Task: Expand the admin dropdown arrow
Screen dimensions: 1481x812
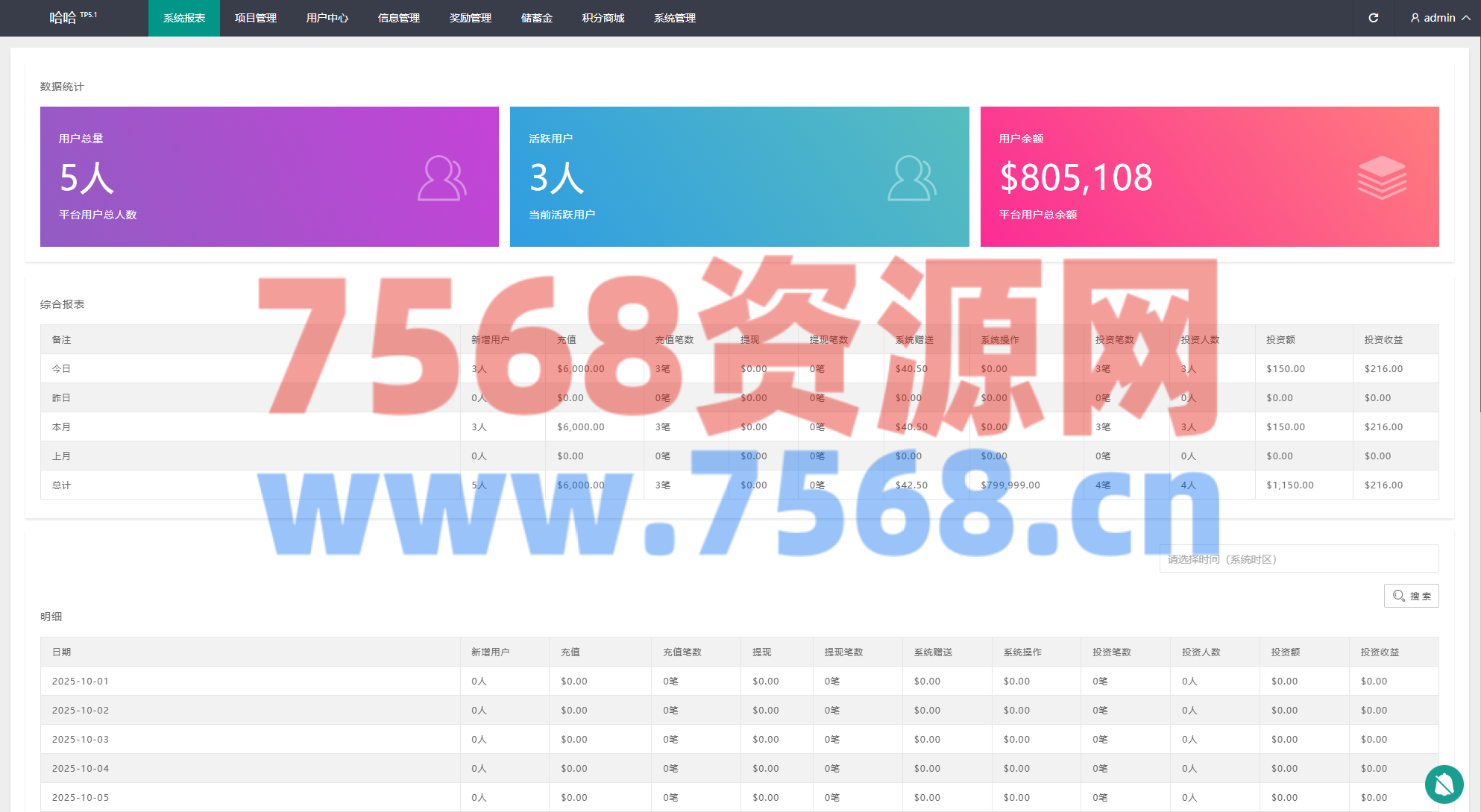Action: click(x=1466, y=18)
